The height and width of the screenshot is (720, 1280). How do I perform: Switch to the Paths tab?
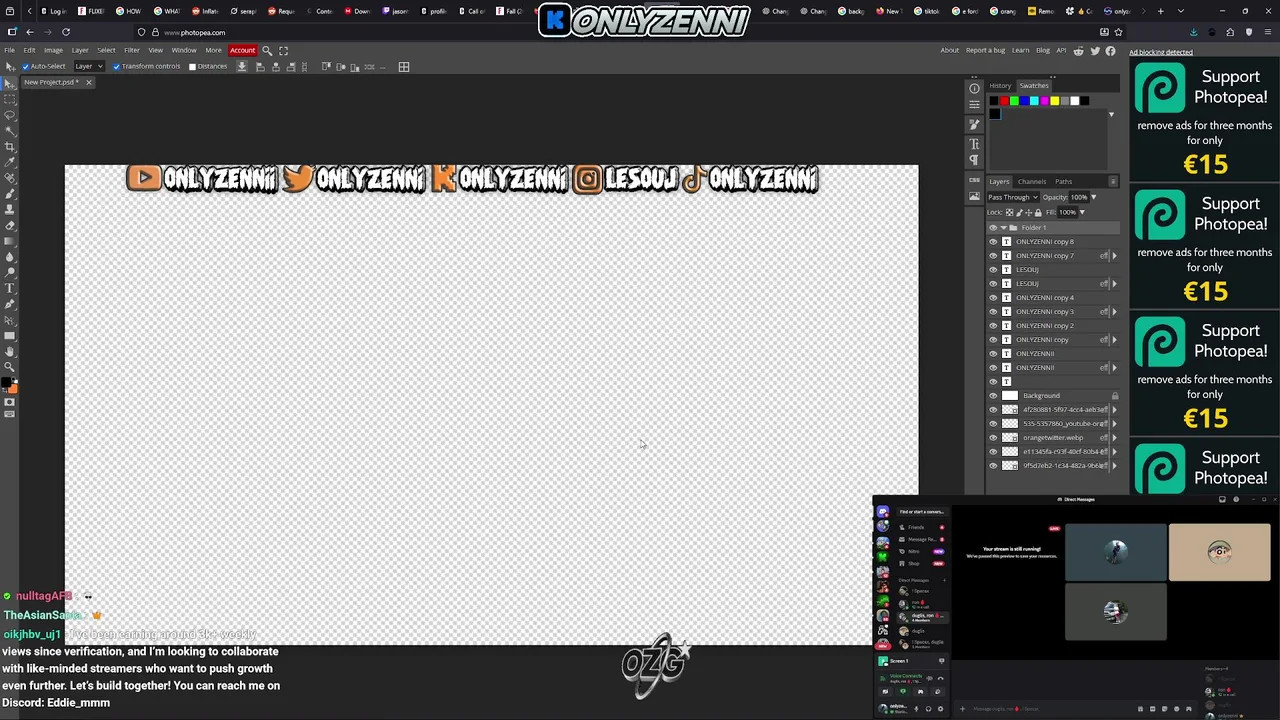point(1064,182)
